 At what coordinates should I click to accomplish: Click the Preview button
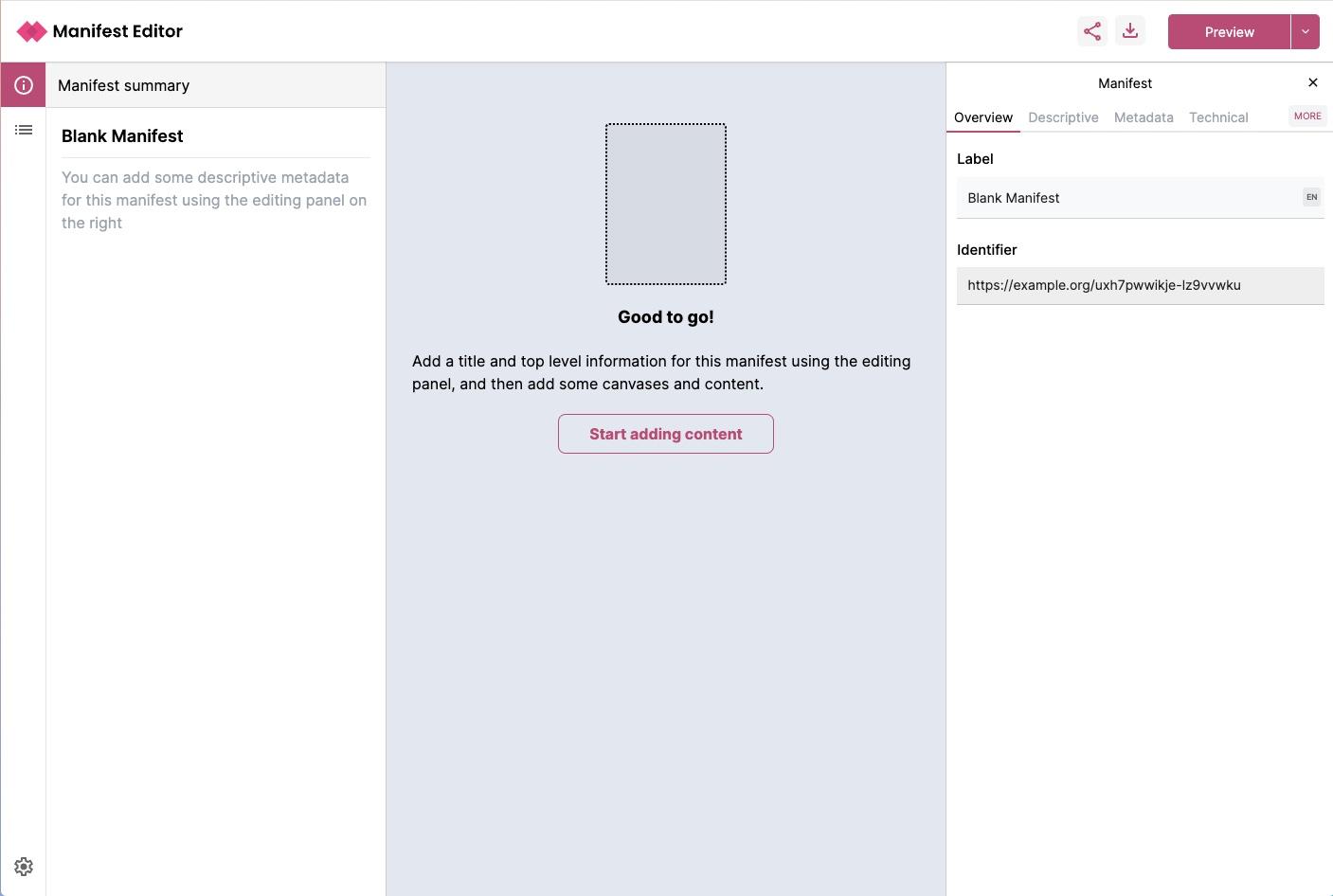pos(1229,31)
